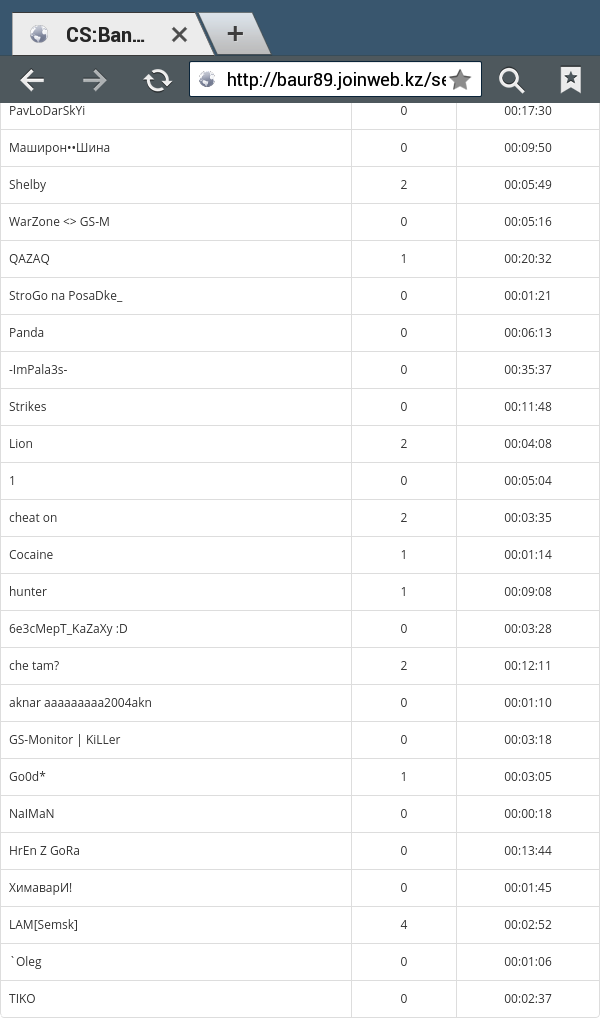The height and width of the screenshot is (1024, 600).
Task: Bookmark the page using the star icon
Action: pos(460,80)
